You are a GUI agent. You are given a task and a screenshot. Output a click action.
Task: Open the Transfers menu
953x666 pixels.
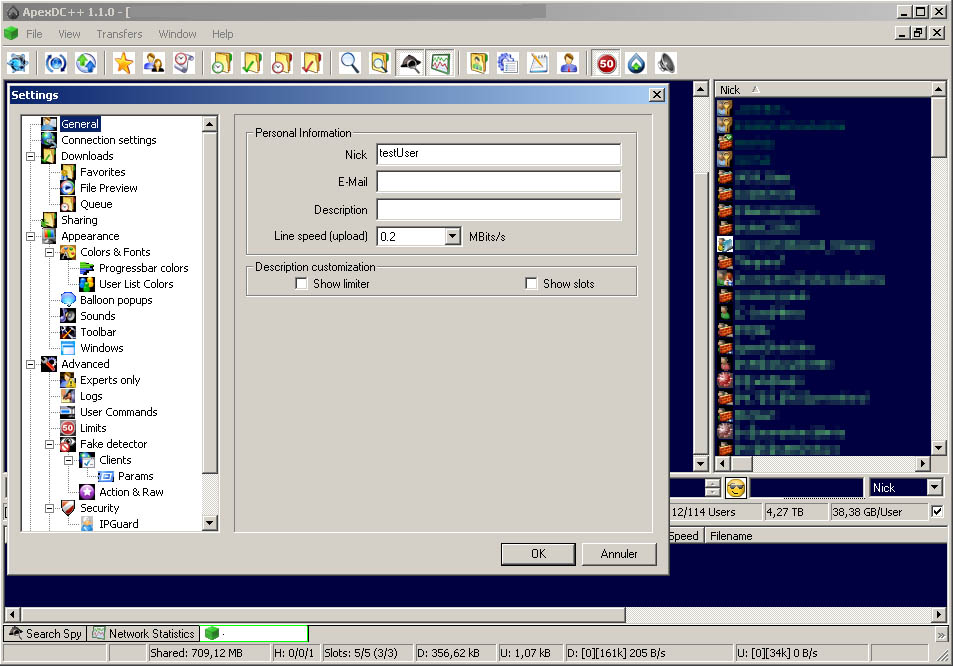[119, 34]
